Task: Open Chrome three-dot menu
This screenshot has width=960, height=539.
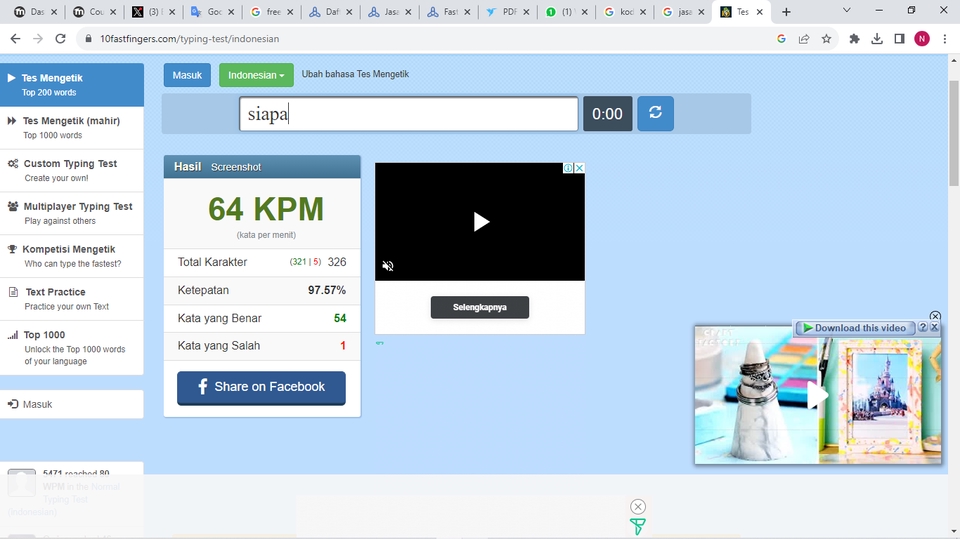Action: [x=945, y=39]
